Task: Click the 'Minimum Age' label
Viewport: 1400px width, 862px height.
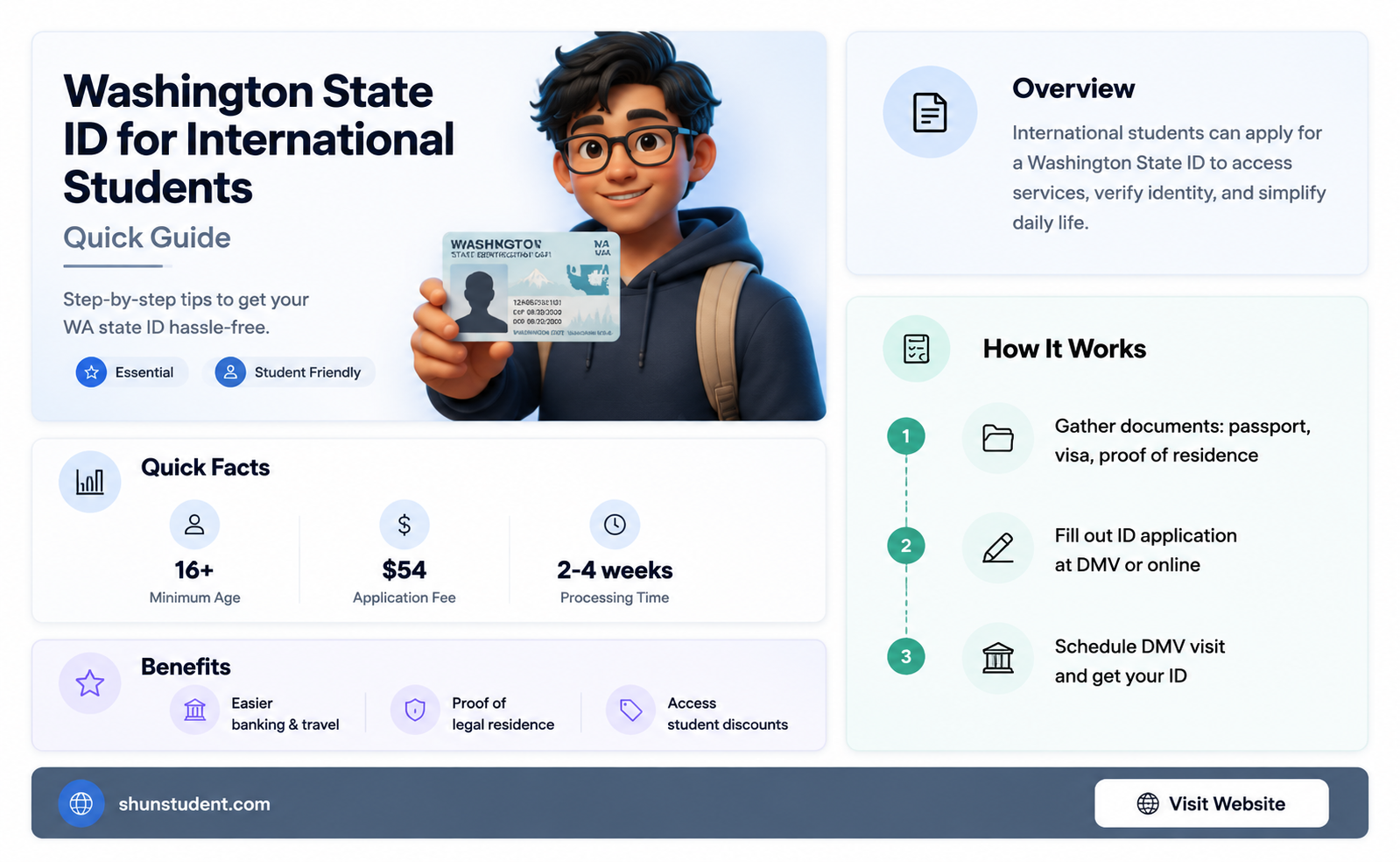Action: 194,597
